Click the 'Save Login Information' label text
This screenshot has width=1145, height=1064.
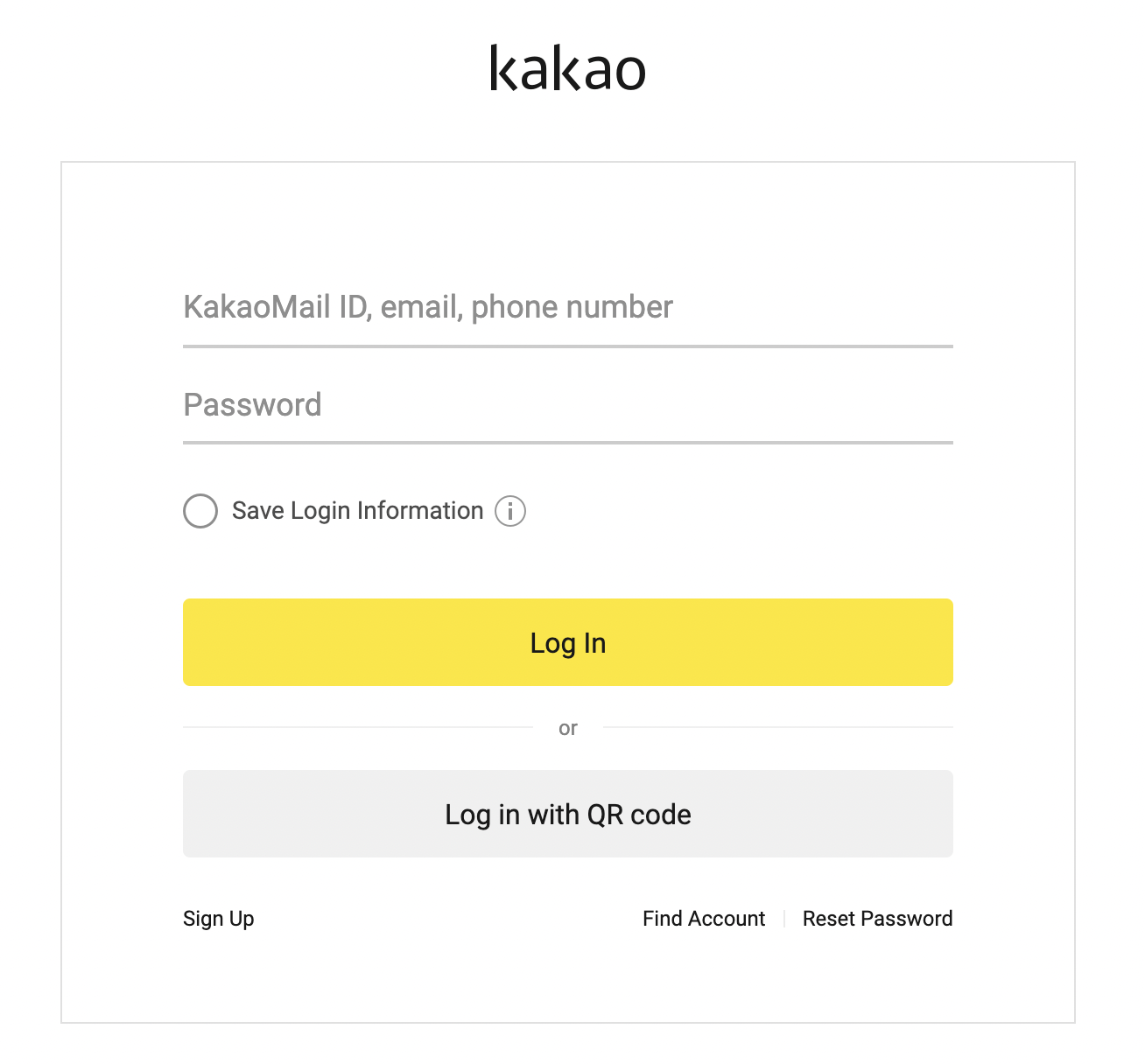(357, 511)
